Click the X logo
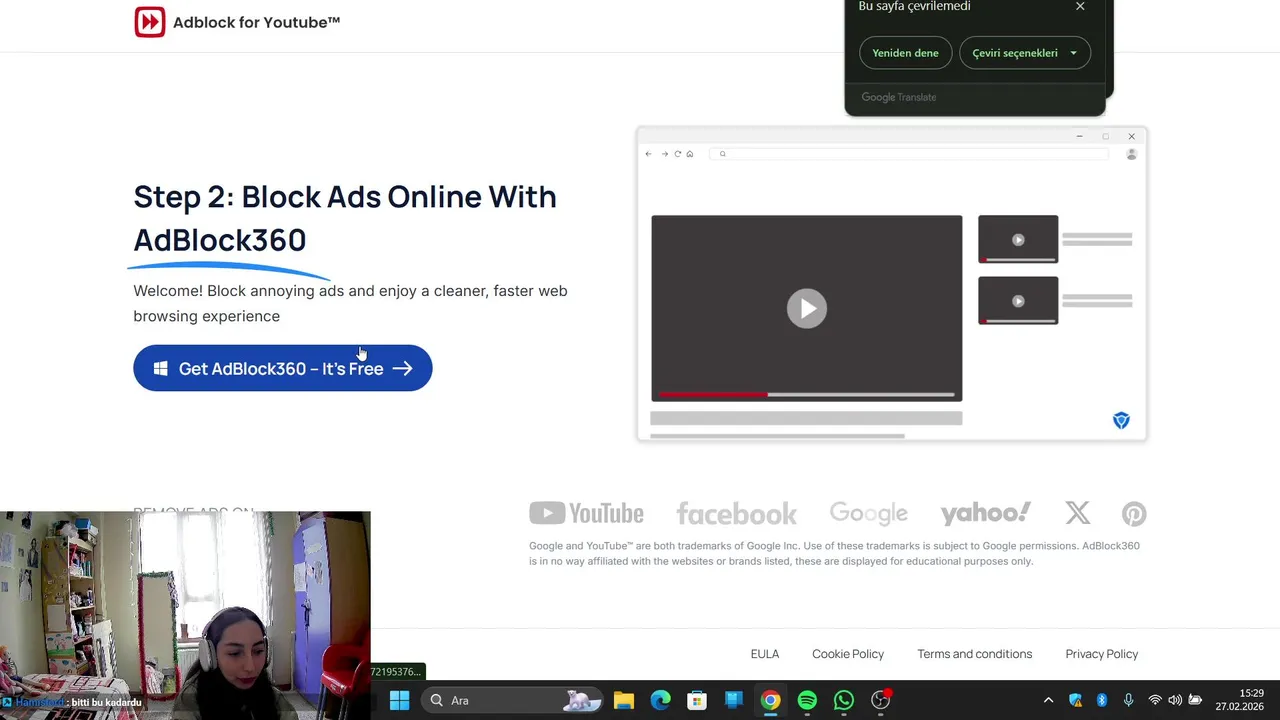 pyautogui.click(x=1078, y=513)
